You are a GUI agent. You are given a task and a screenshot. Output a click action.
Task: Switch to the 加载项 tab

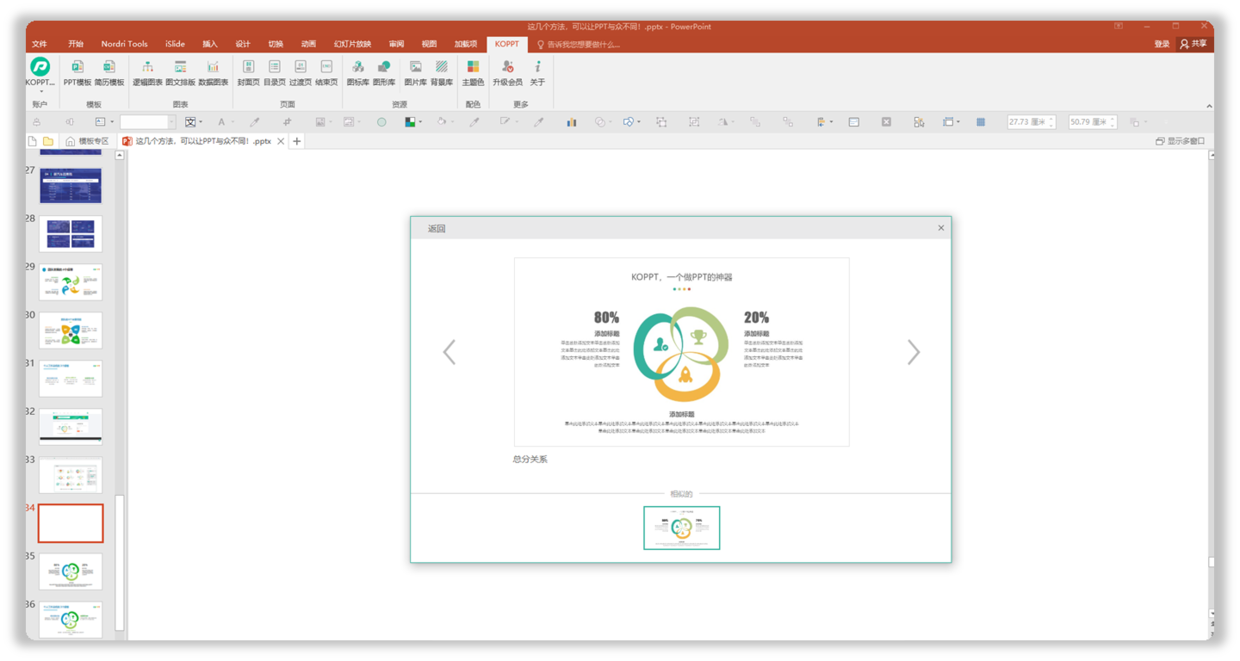tap(465, 44)
